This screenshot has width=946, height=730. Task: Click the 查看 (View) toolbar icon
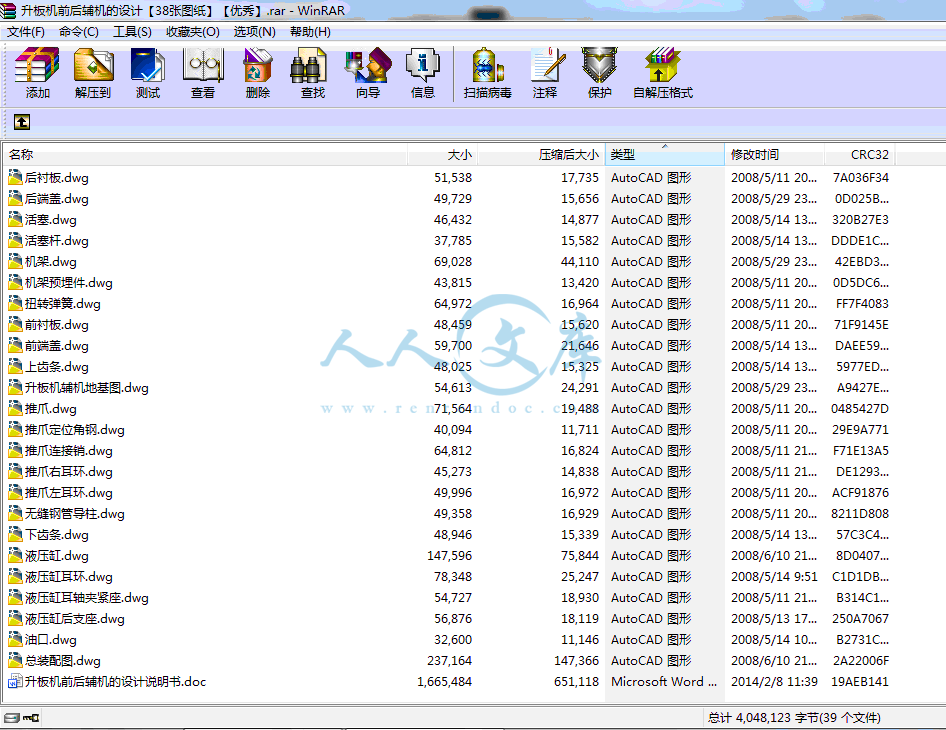[203, 65]
